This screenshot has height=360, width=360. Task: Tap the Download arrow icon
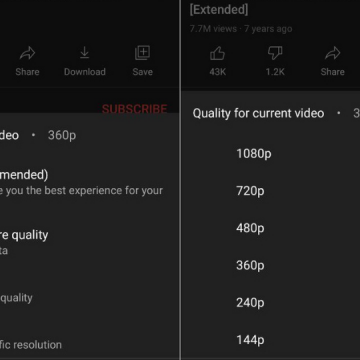[x=85, y=53]
